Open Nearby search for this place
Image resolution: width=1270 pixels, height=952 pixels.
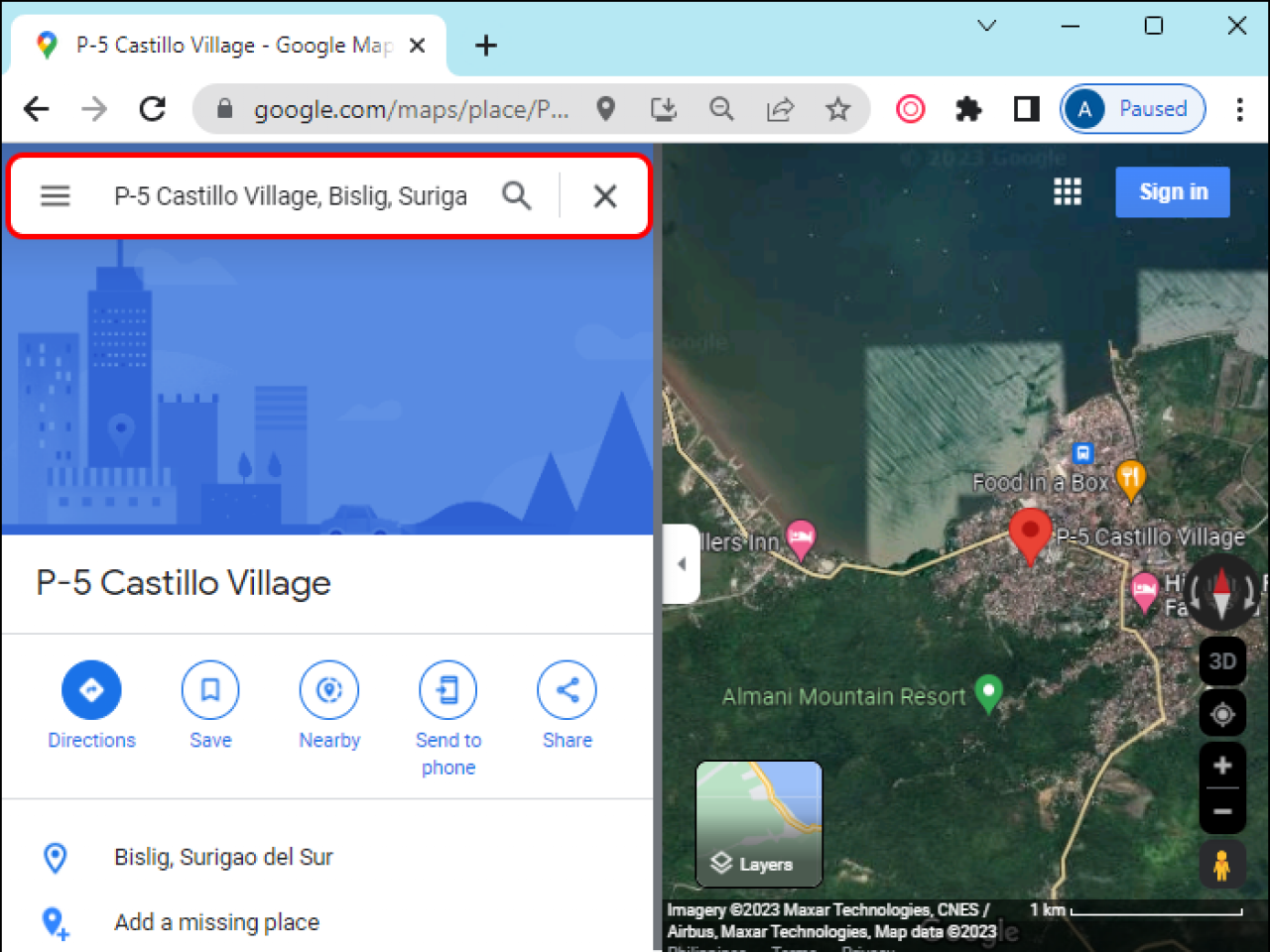coord(328,689)
